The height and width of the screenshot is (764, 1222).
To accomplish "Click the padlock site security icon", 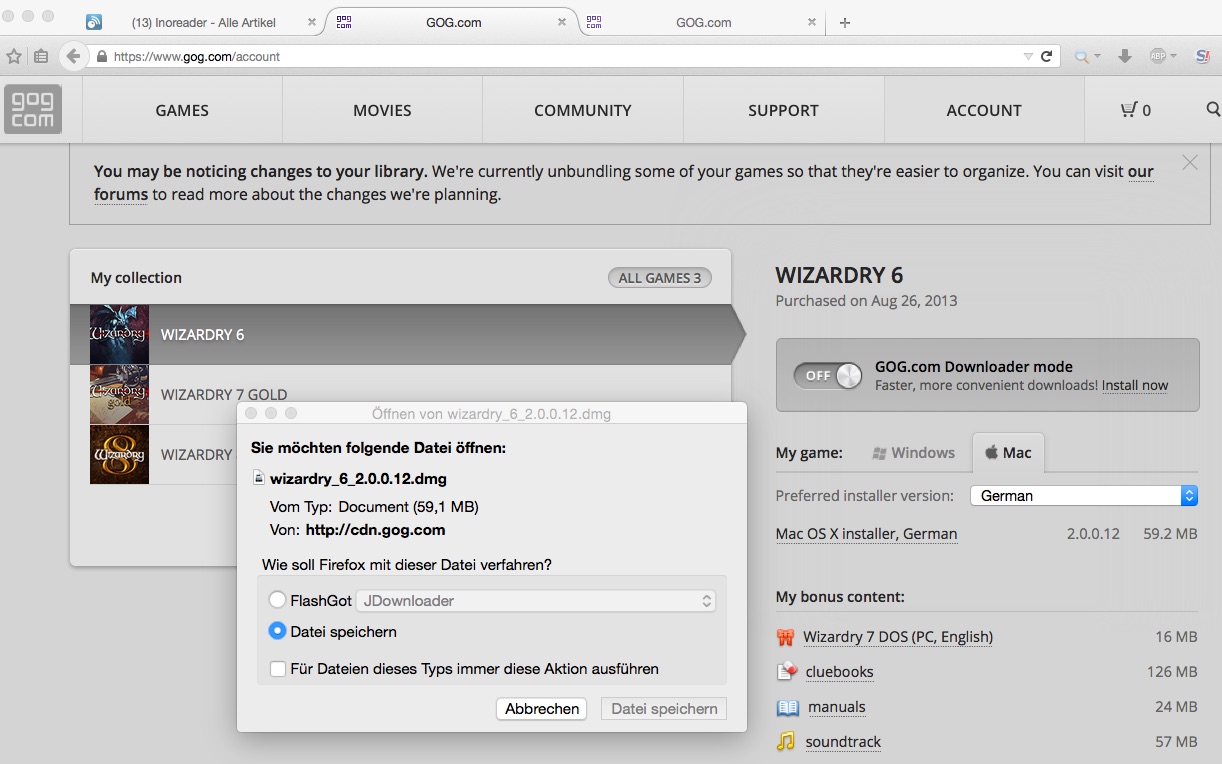I will pos(101,57).
